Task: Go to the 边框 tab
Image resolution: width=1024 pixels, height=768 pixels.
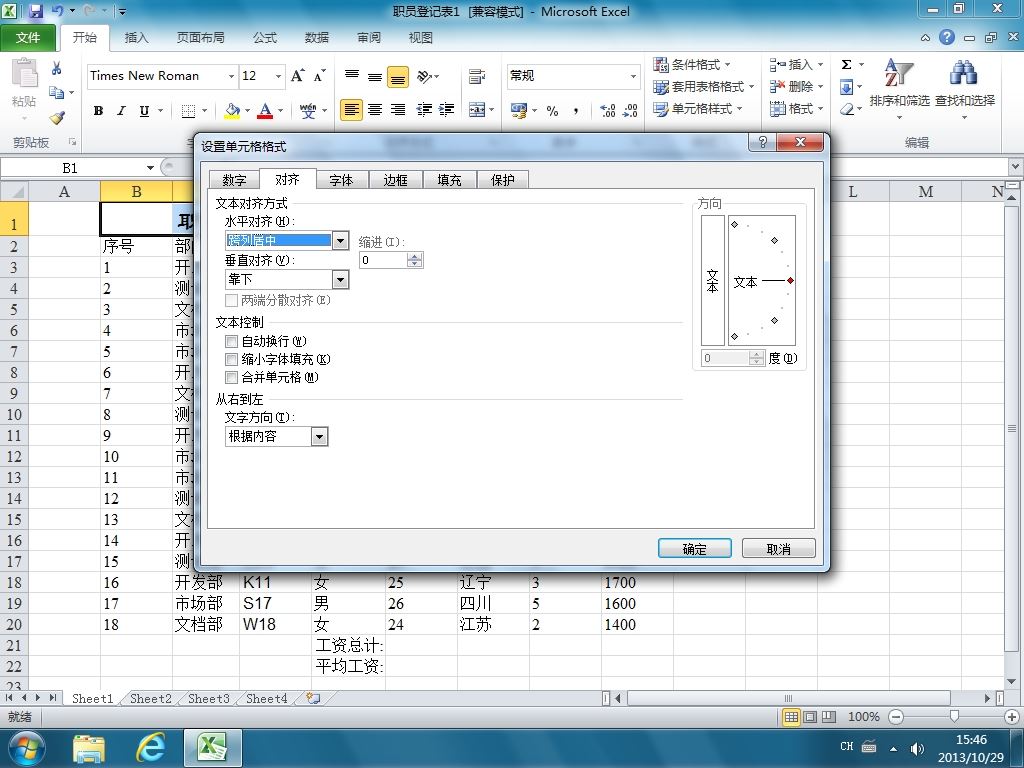Action: [x=395, y=180]
